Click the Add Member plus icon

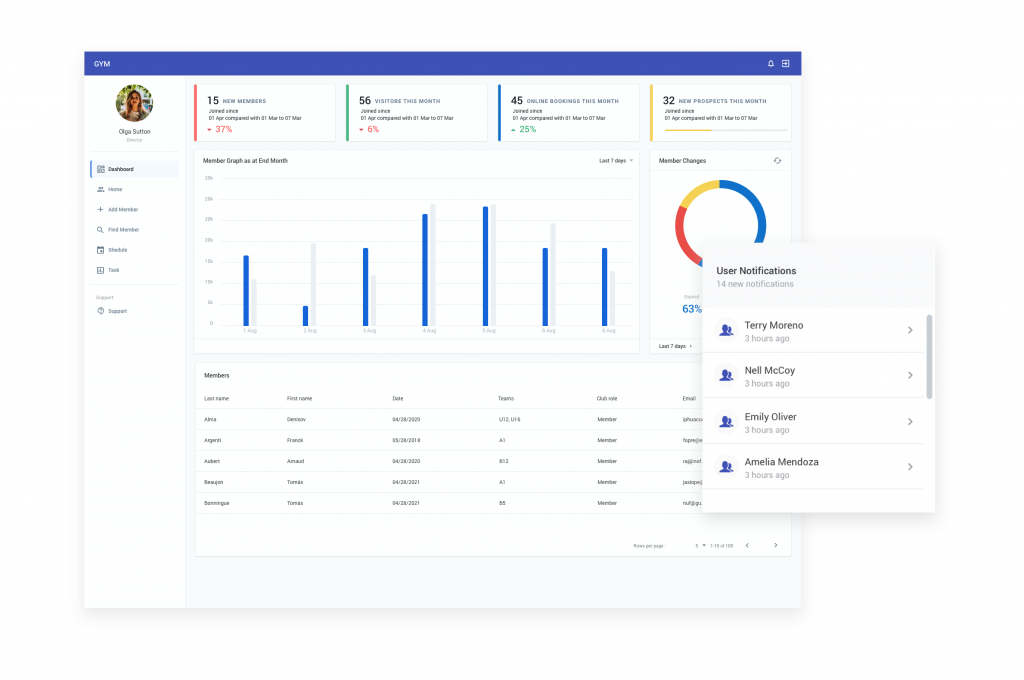click(x=100, y=209)
